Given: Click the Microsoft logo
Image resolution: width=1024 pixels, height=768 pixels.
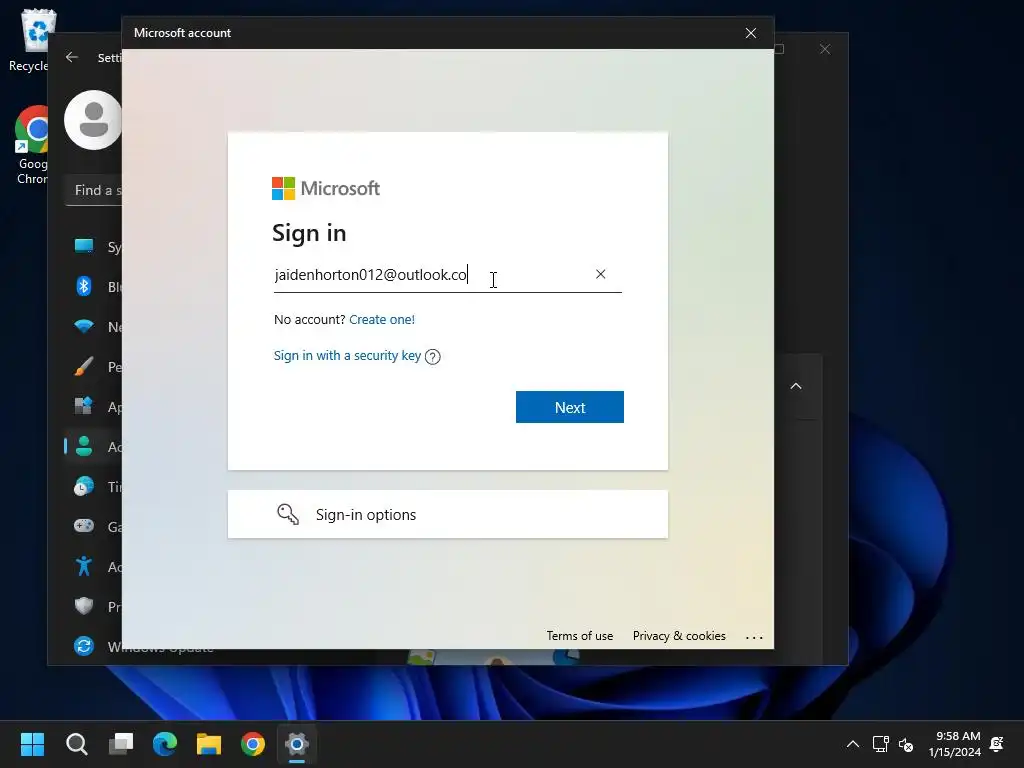Looking at the screenshot, I should [x=326, y=189].
